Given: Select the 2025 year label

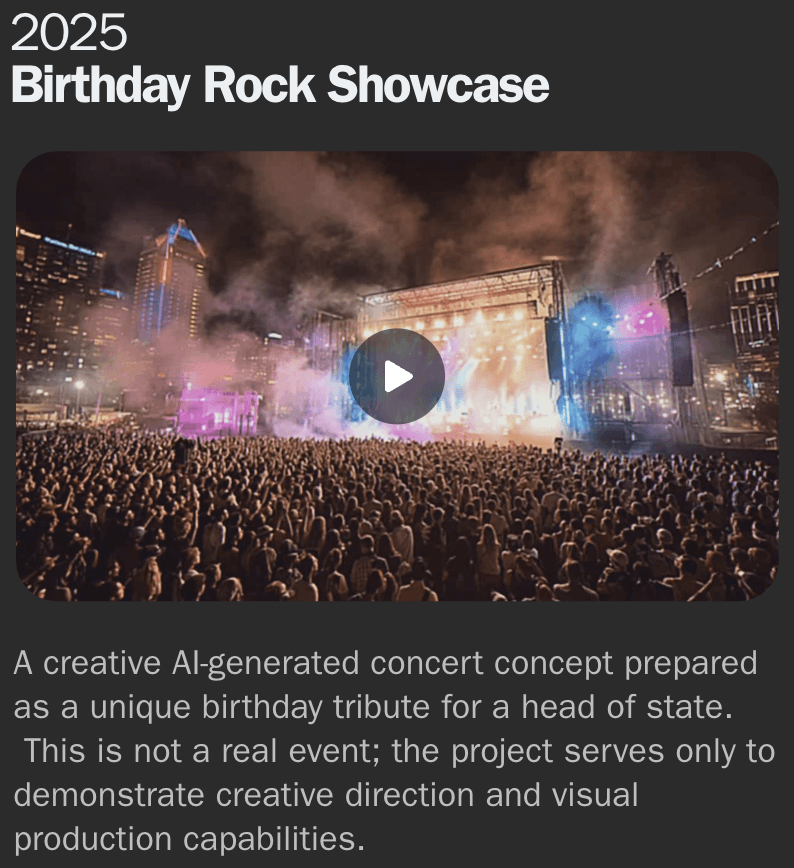Looking at the screenshot, I should tap(69, 33).
